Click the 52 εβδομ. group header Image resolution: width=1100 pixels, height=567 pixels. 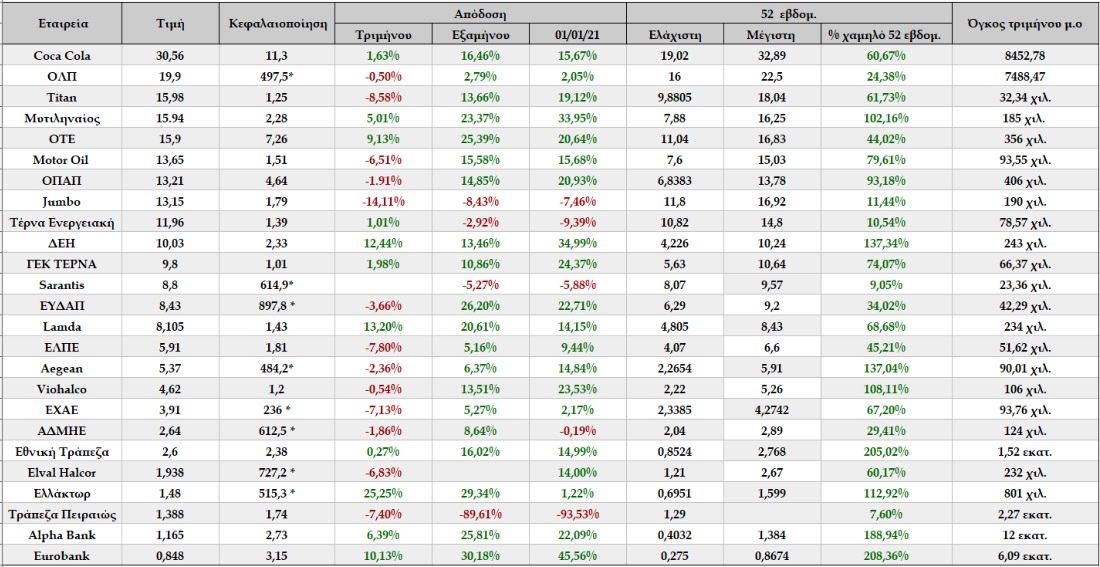(x=789, y=13)
